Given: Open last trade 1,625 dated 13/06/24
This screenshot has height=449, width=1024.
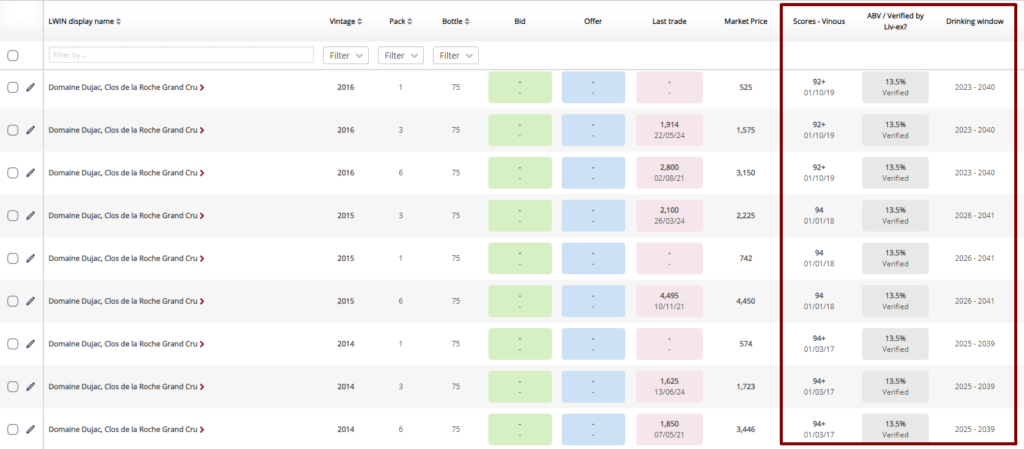Looking at the screenshot, I should pyautogui.click(x=669, y=386).
